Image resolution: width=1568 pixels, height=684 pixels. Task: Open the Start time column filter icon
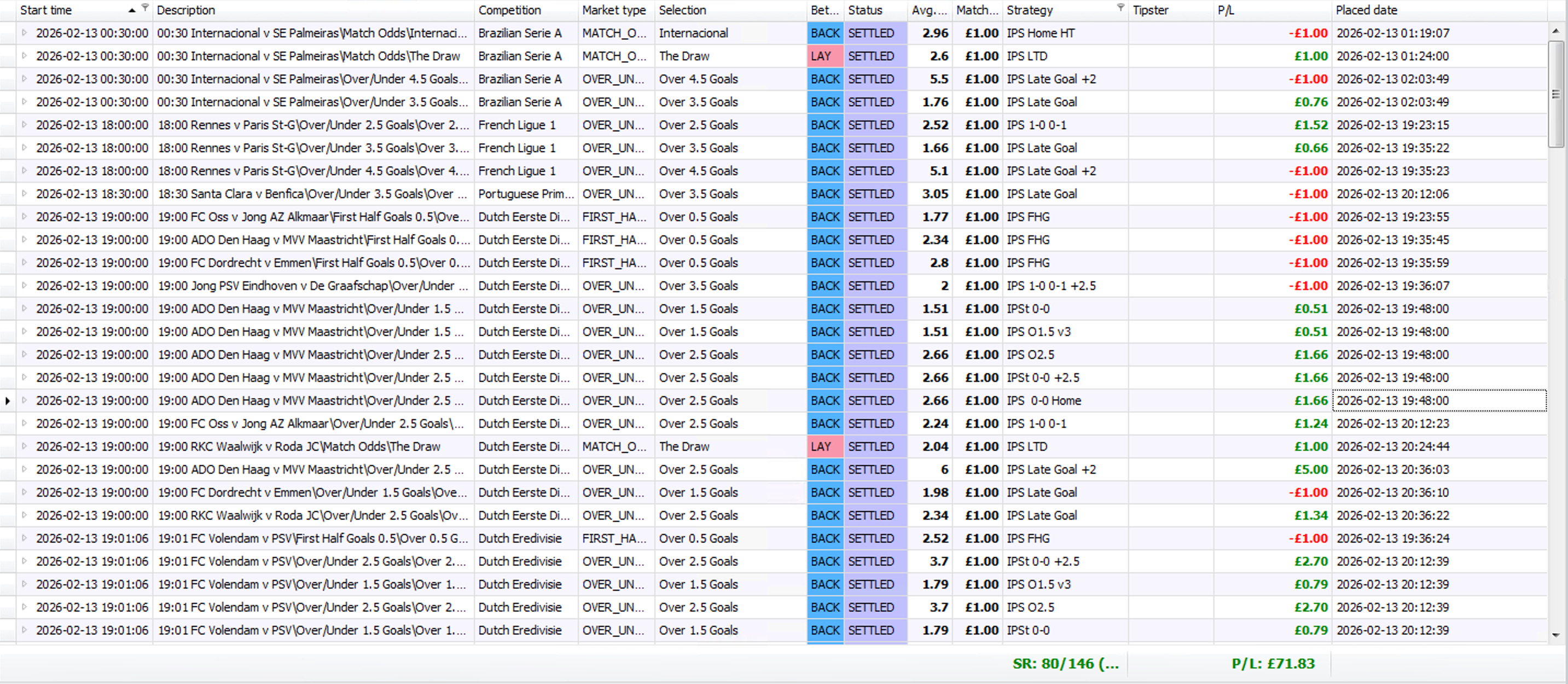pyautogui.click(x=145, y=7)
